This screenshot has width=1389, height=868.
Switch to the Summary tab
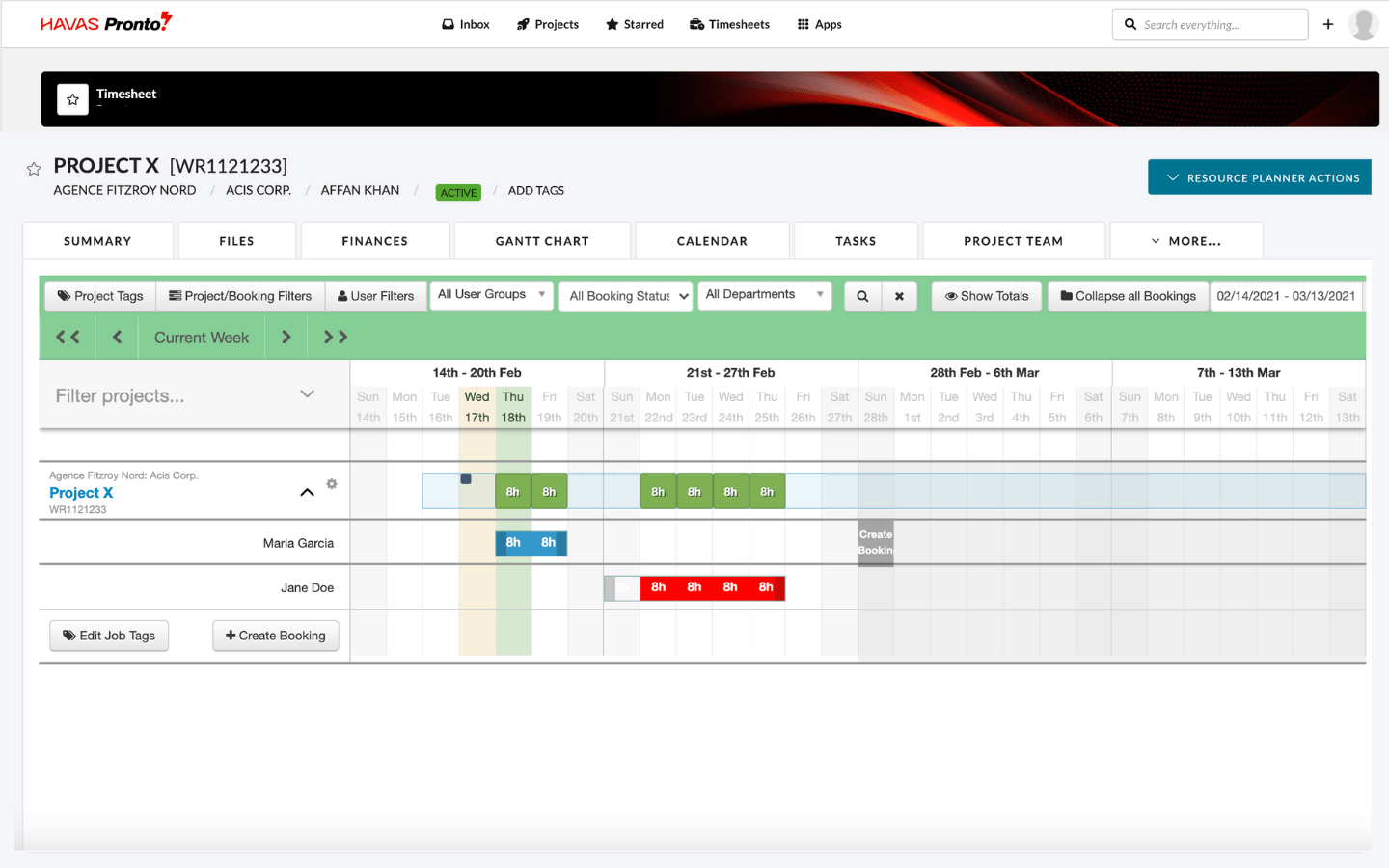point(97,241)
